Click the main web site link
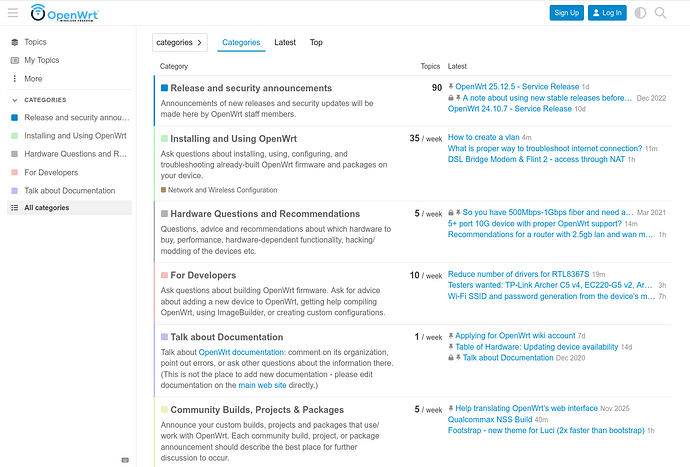 262,385
